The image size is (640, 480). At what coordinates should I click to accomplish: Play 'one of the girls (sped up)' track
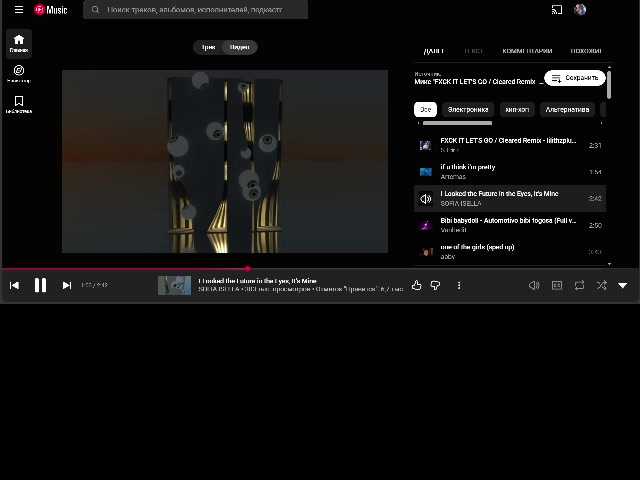coord(510,251)
